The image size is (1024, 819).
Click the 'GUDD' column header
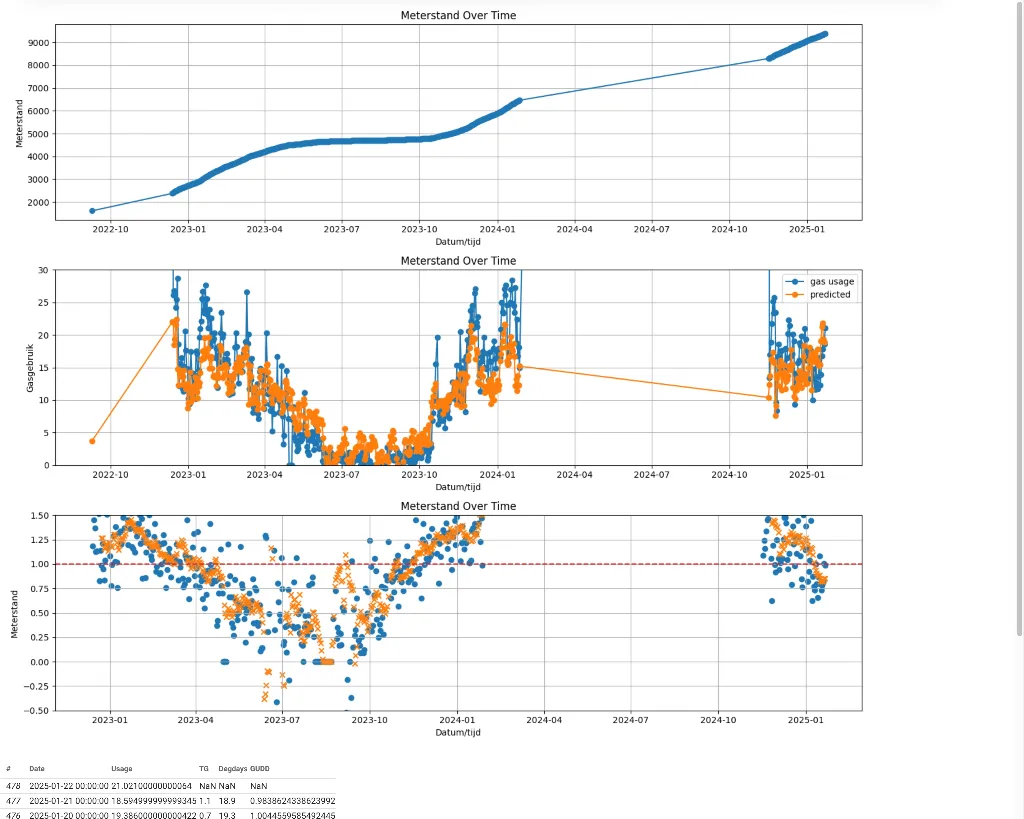259,768
